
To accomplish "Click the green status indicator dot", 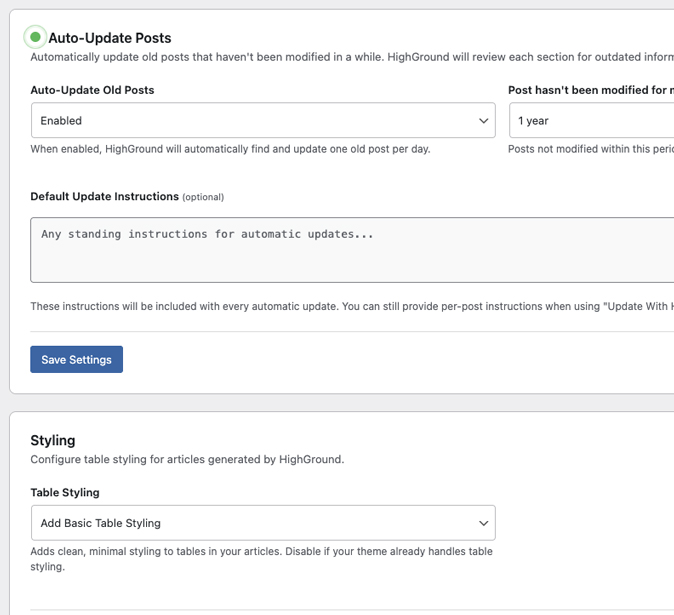I will pyautogui.click(x=35, y=37).
